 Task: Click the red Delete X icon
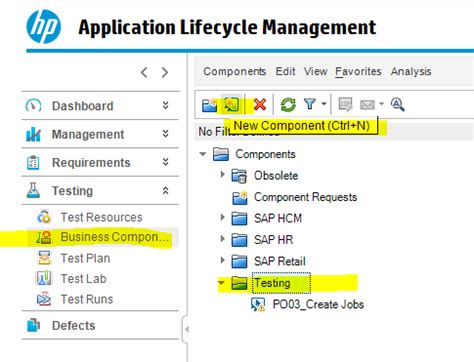point(260,105)
